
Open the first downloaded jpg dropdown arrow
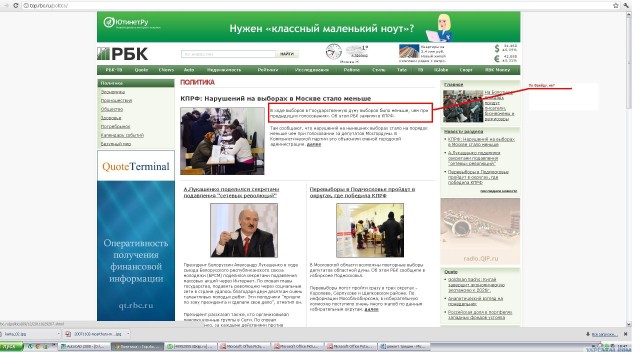pos(58,334)
